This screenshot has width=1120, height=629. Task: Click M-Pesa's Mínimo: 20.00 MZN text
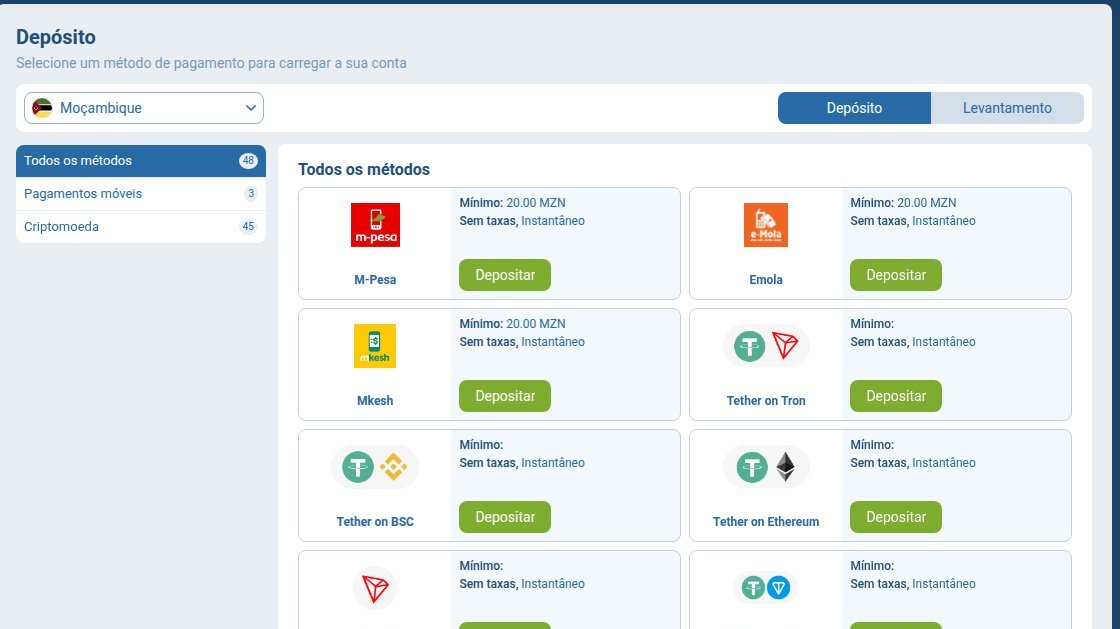tap(512, 203)
